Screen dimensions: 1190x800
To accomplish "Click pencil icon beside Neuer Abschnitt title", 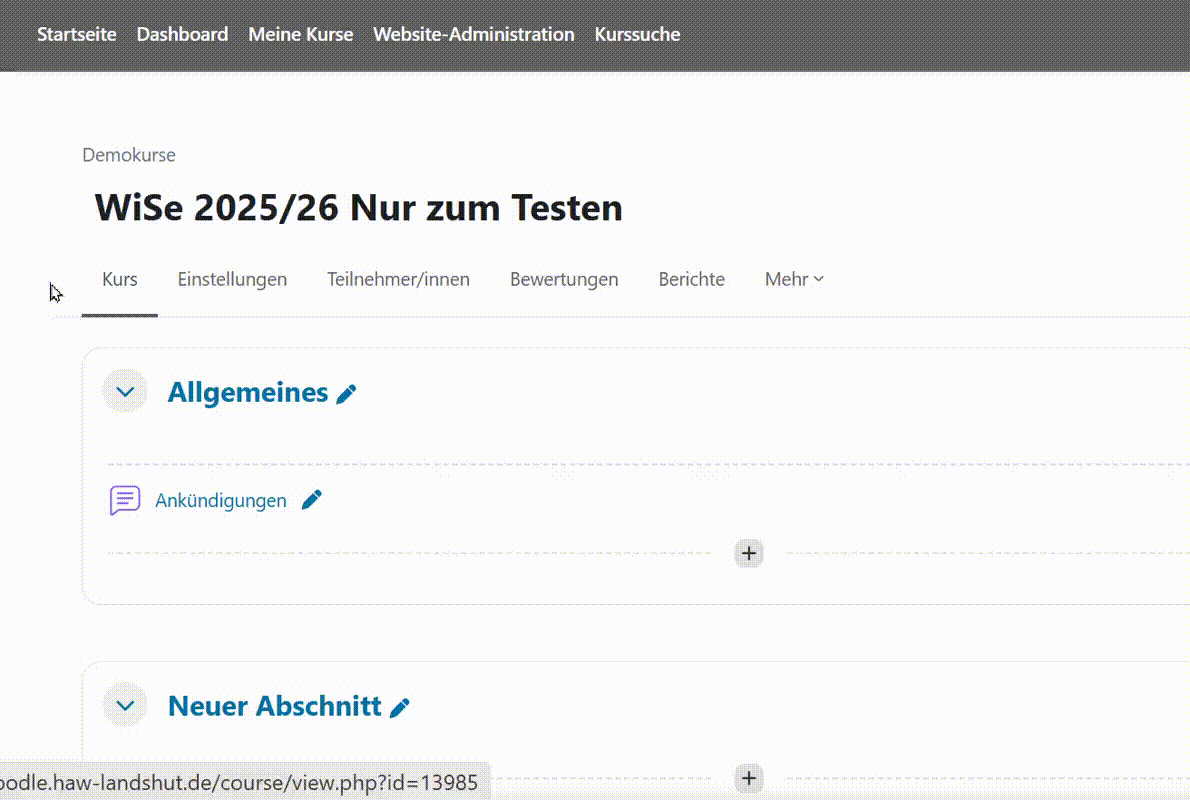I will (x=400, y=707).
